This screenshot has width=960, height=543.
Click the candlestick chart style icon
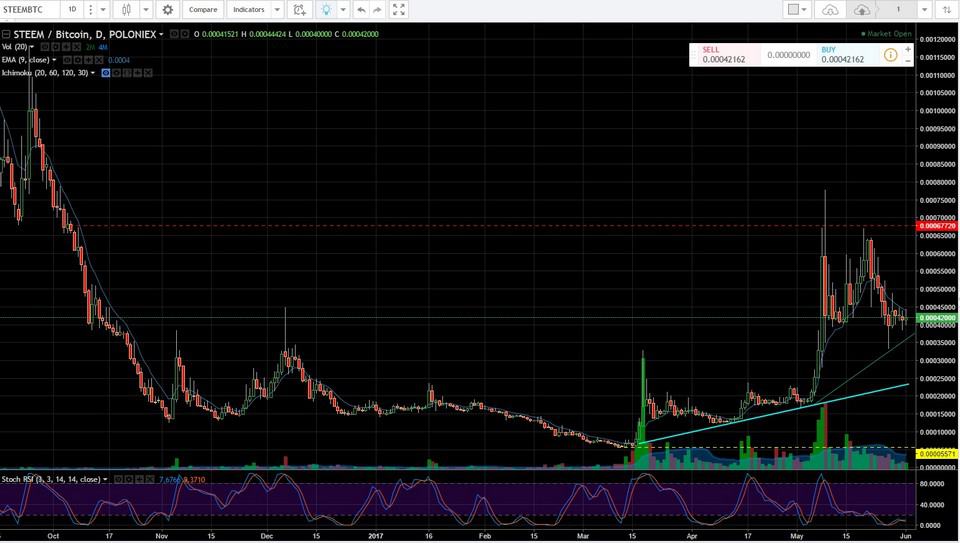coord(126,10)
